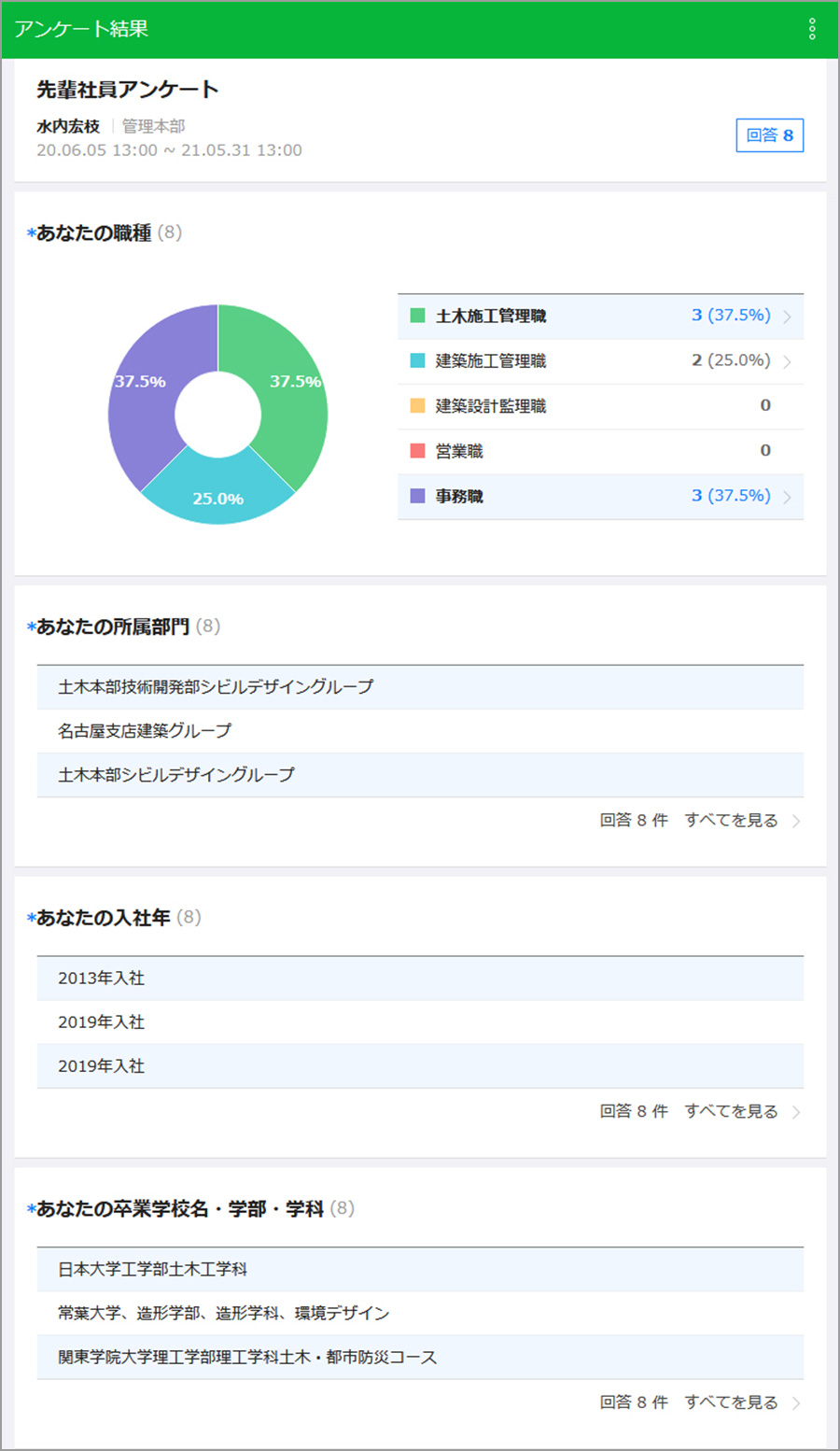Select the 日本大学工学部土木工学科 answer row
The height and width of the screenshot is (1451, 840).
[420, 1270]
